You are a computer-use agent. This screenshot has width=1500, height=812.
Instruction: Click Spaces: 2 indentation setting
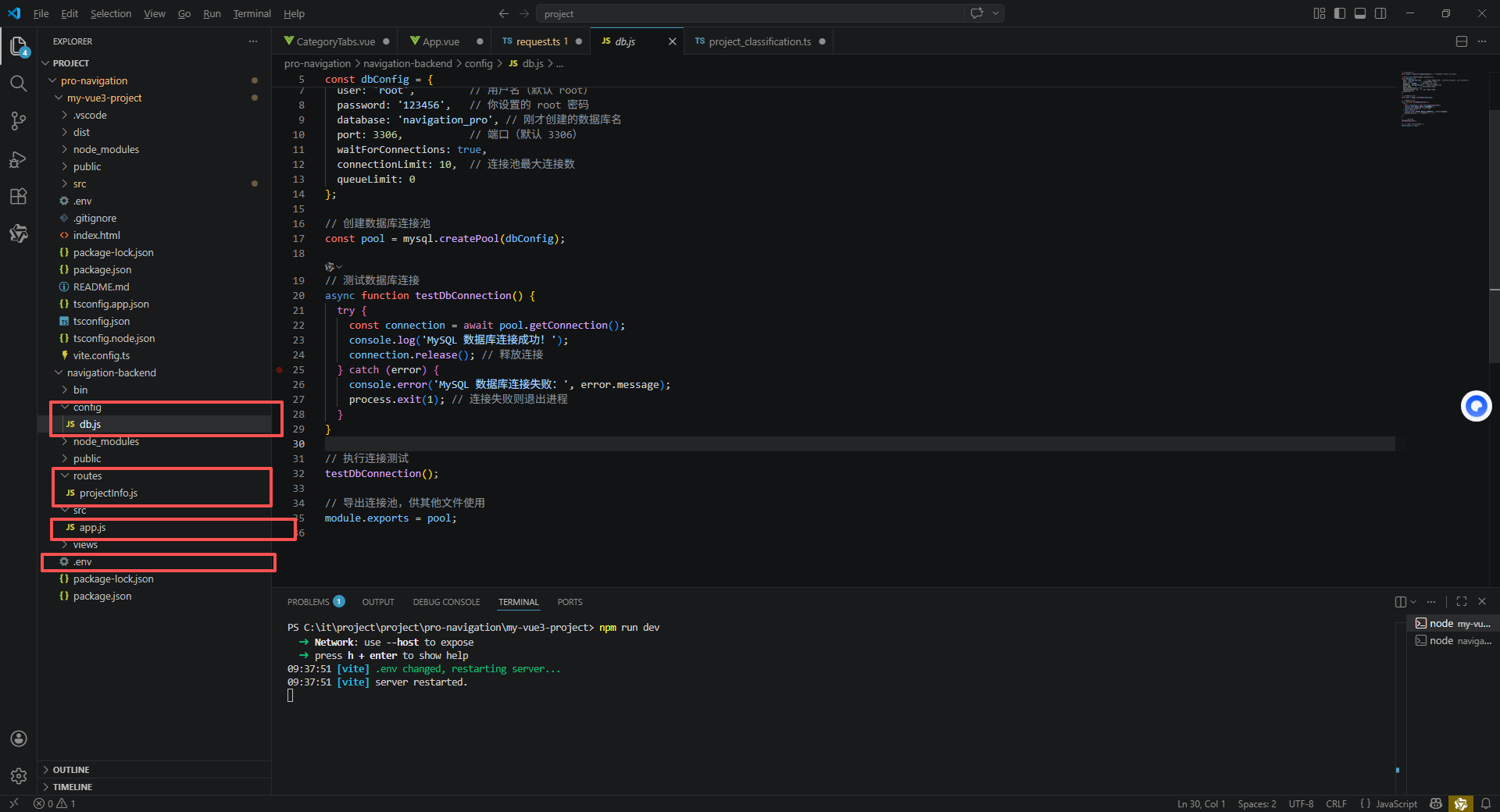[1257, 803]
